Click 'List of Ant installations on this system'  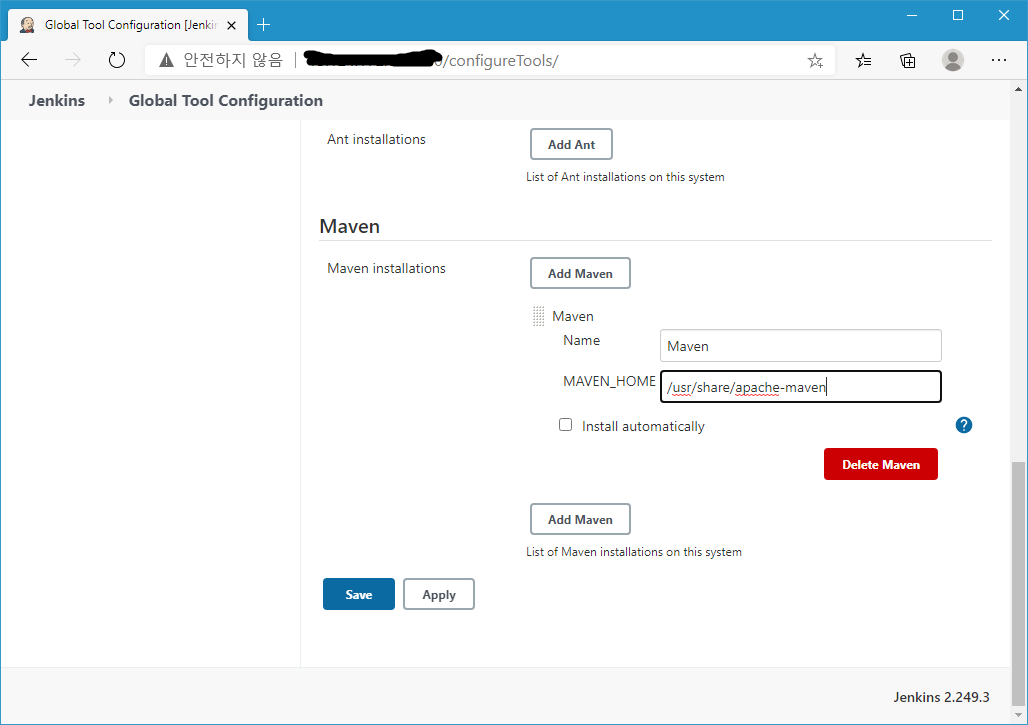(625, 177)
